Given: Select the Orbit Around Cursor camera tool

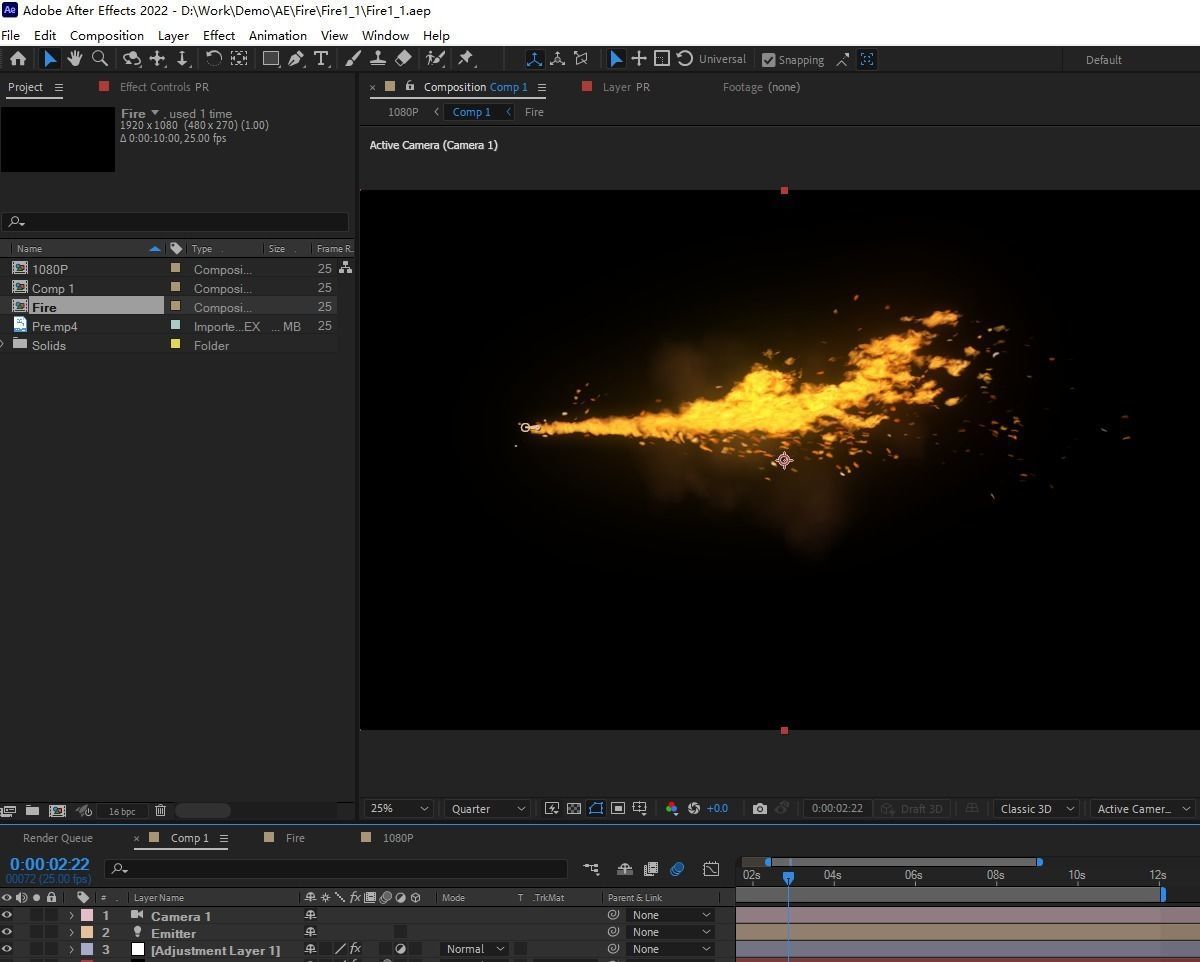Looking at the screenshot, I should pyautogui.click(x=132, y=59).
